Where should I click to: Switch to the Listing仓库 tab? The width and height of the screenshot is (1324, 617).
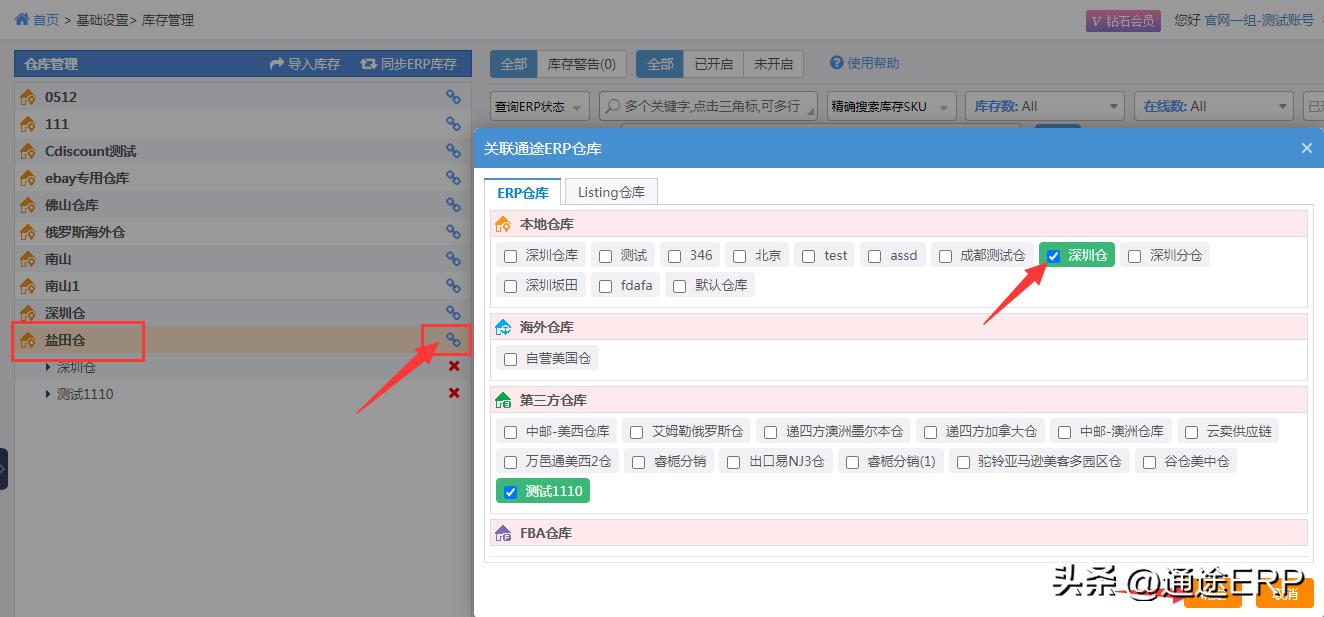[x=610, y=190]
